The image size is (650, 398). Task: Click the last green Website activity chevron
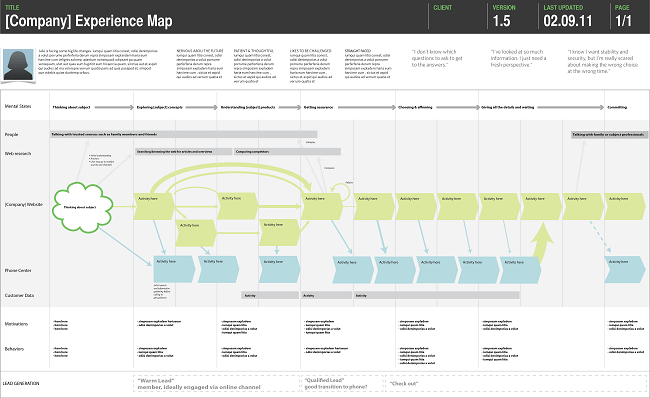624,206
